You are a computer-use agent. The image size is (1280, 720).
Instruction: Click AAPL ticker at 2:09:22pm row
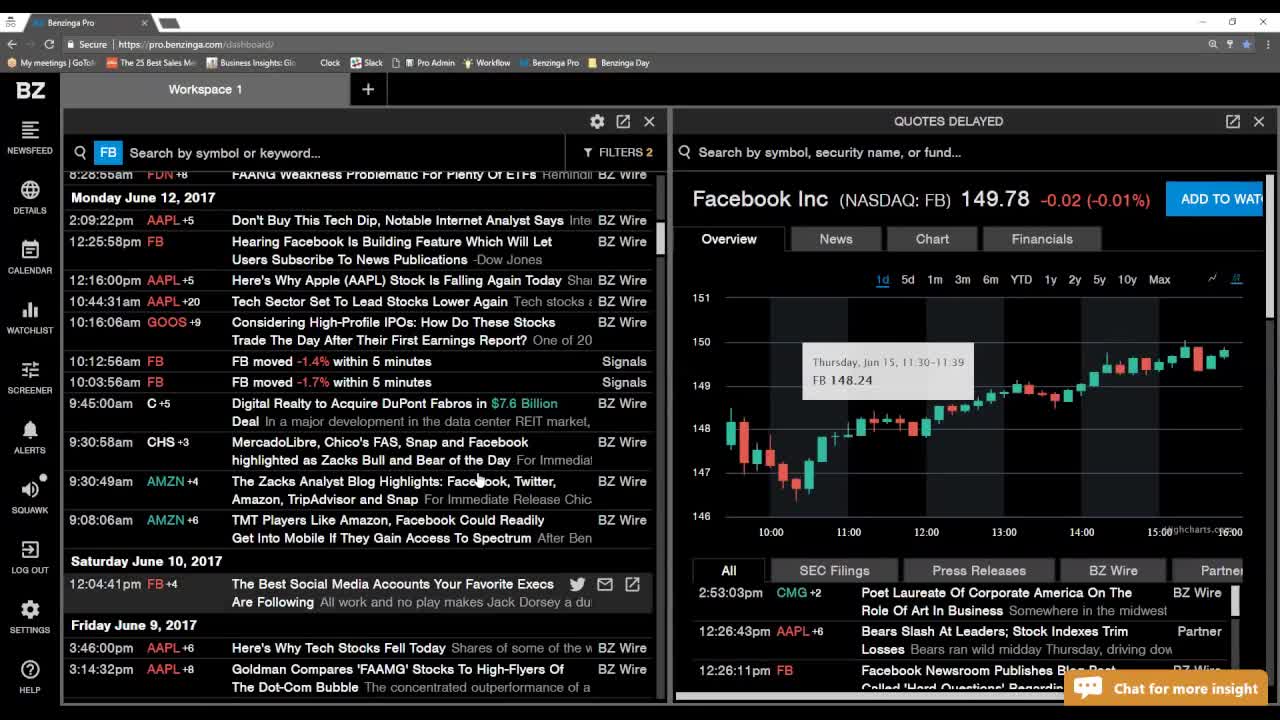pyautogui.click(x=163, y=220)
